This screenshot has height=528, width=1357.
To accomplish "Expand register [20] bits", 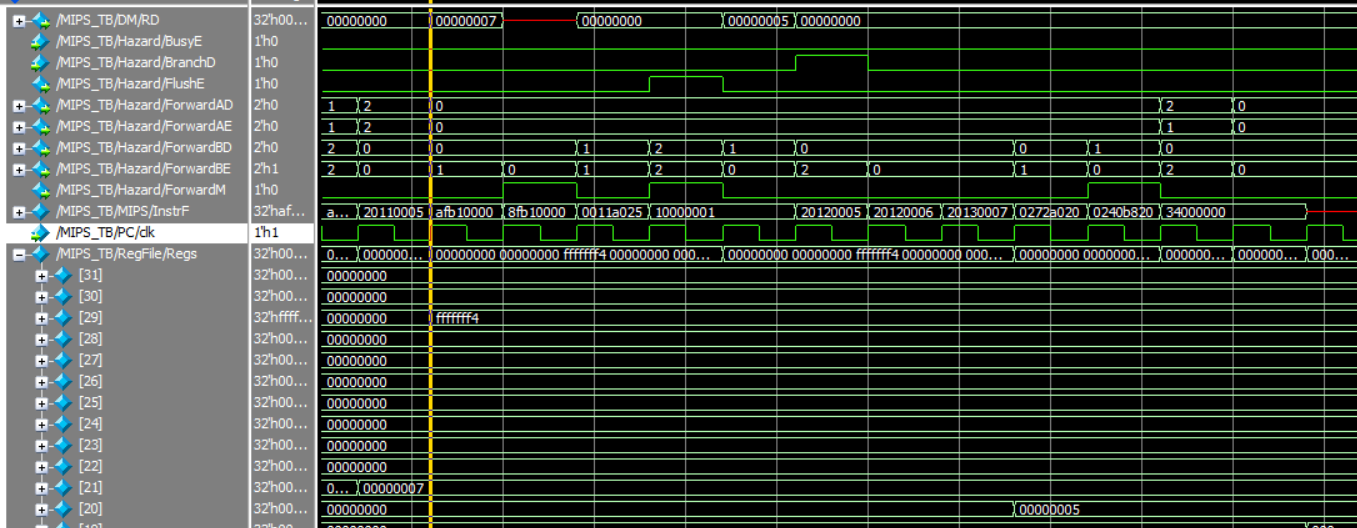I will click(41, 509).
